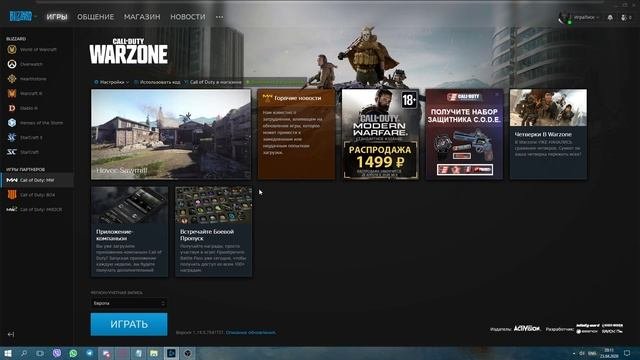The width and height of the screenshot is (640, 360).
Task: Expand the Настройки options dropdown
Action: (111, 82)
